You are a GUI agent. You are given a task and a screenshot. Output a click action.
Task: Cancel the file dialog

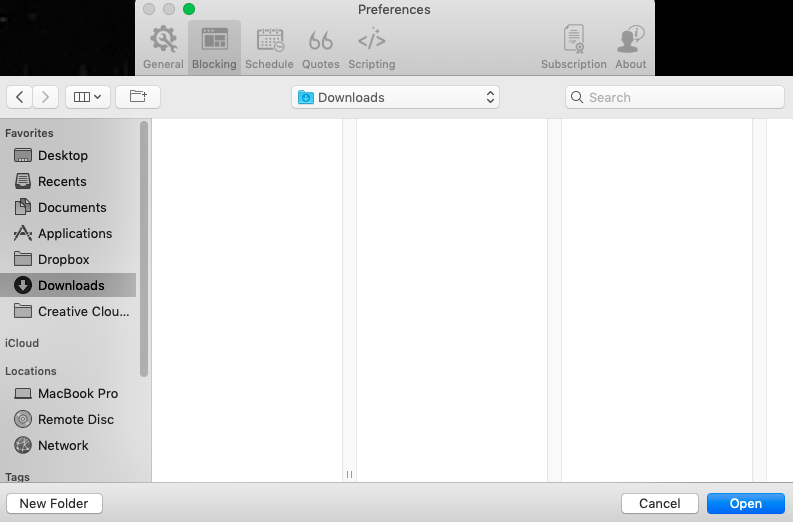[659, 503]
